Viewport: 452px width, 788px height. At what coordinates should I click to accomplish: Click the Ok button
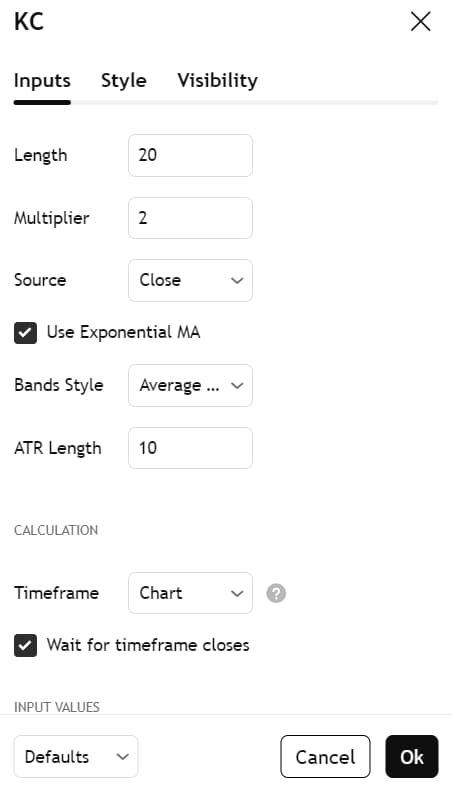pos(412,757)
